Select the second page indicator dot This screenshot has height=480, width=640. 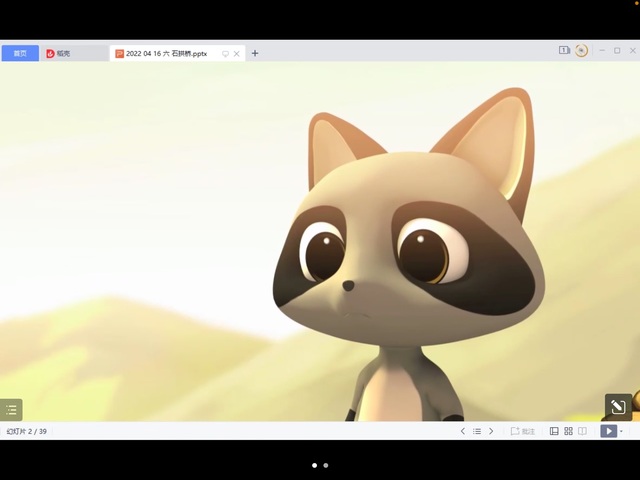(325, 465)
